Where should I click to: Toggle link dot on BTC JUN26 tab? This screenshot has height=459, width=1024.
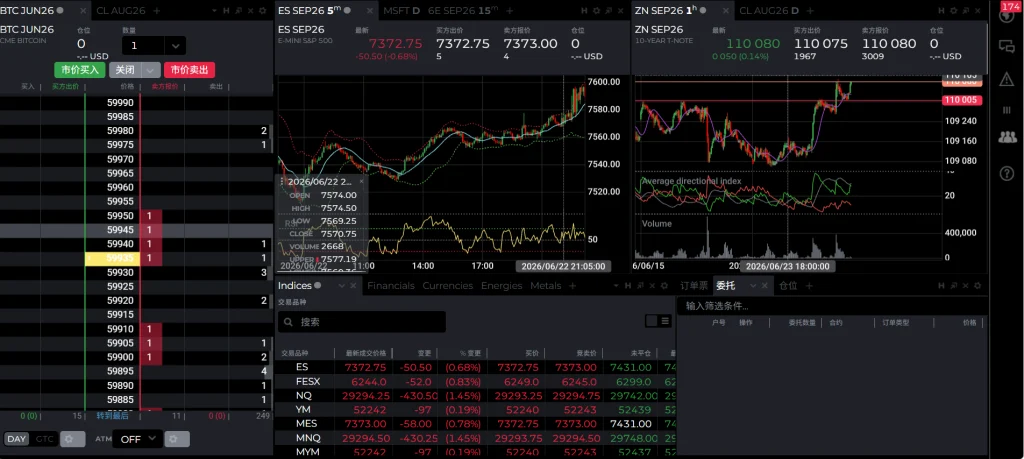pos(60,10)
